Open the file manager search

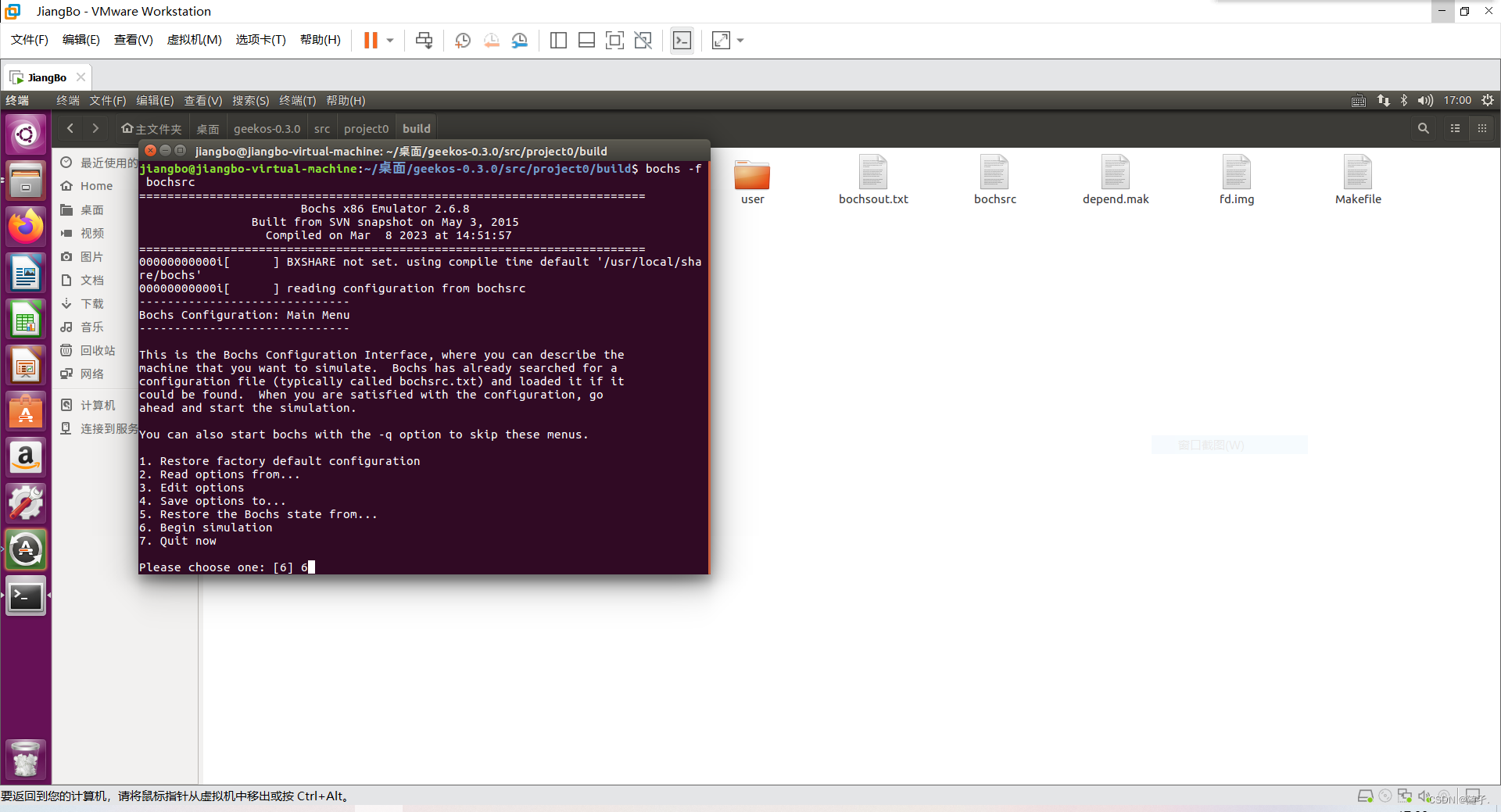[1423, 127]
